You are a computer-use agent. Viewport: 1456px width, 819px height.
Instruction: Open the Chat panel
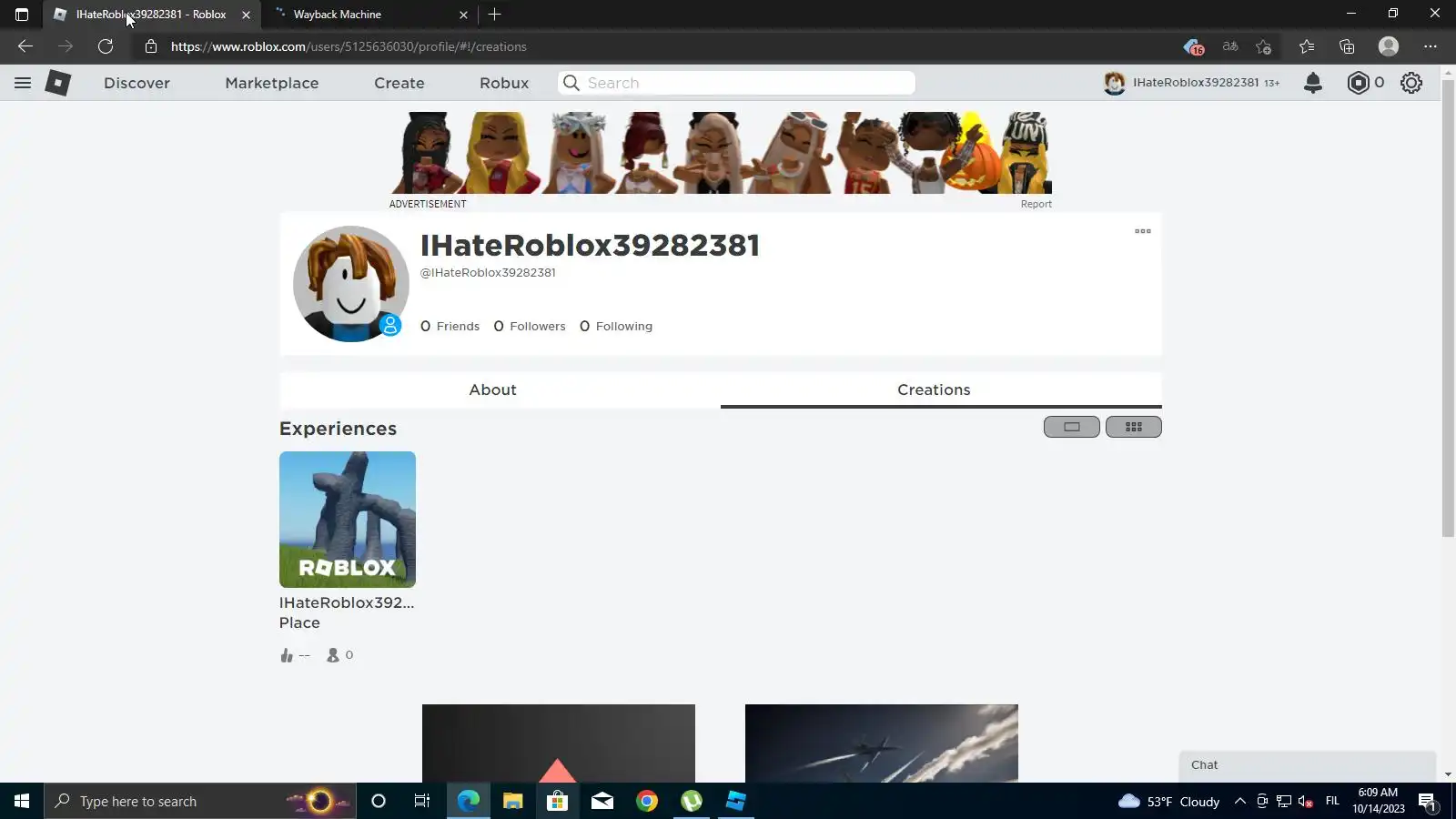pyautogui.click(x=1308, y=765)
